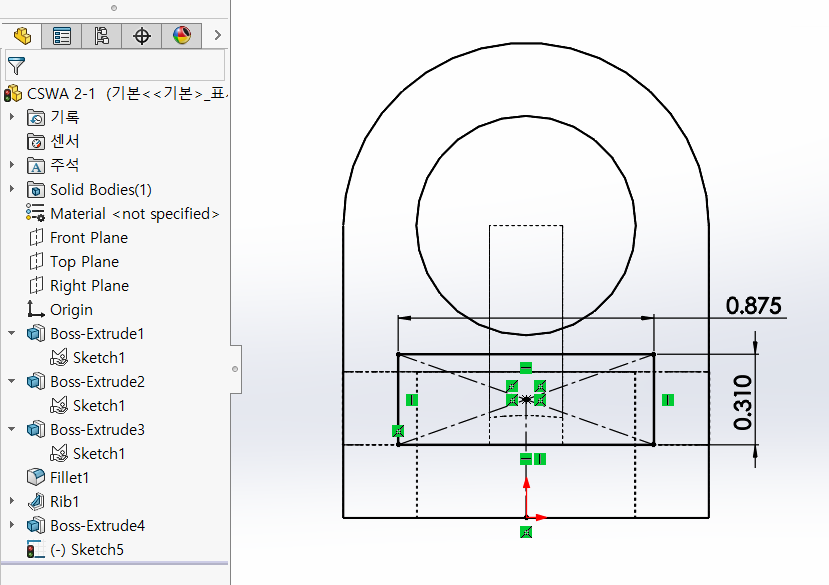The height and width of the screenshot is (585, 829).
Task: Click the Boss-Extrude2 feature icon
Action: pos(35,381)
